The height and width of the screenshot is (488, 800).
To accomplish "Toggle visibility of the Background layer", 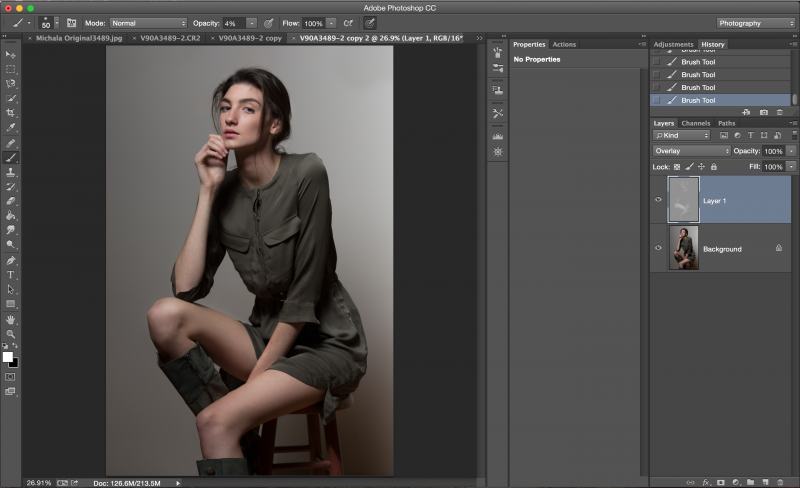I will 658,248.
